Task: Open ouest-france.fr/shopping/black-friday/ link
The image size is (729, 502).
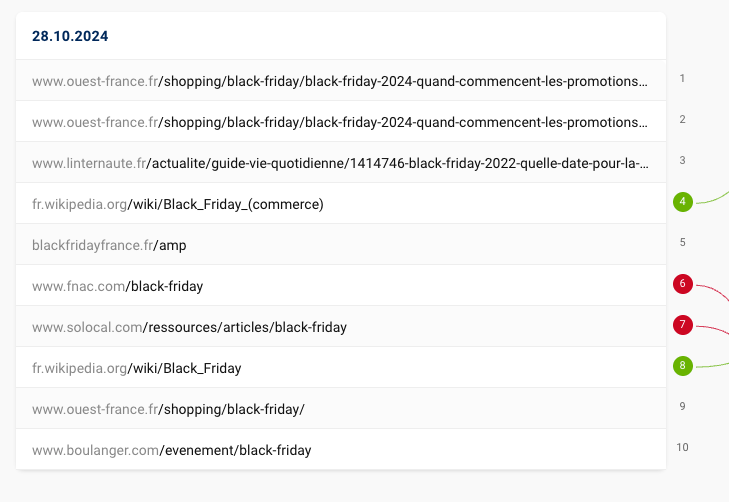Action: (168, 409)
